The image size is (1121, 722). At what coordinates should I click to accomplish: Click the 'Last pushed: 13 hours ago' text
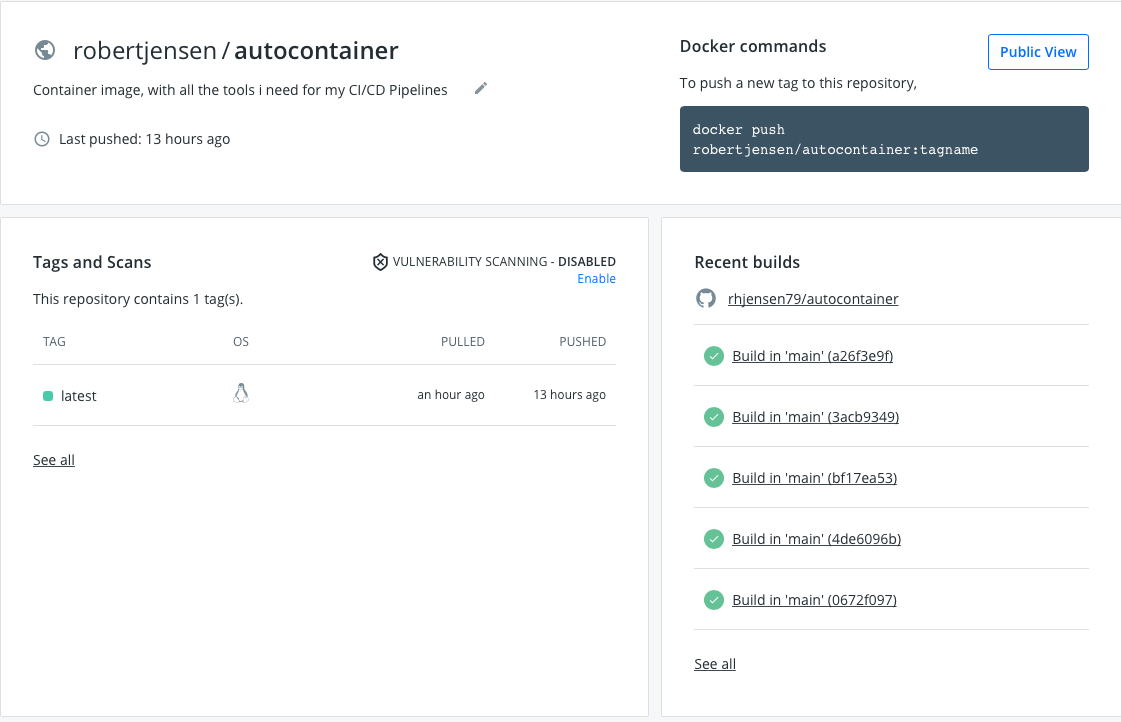[144, 139]
